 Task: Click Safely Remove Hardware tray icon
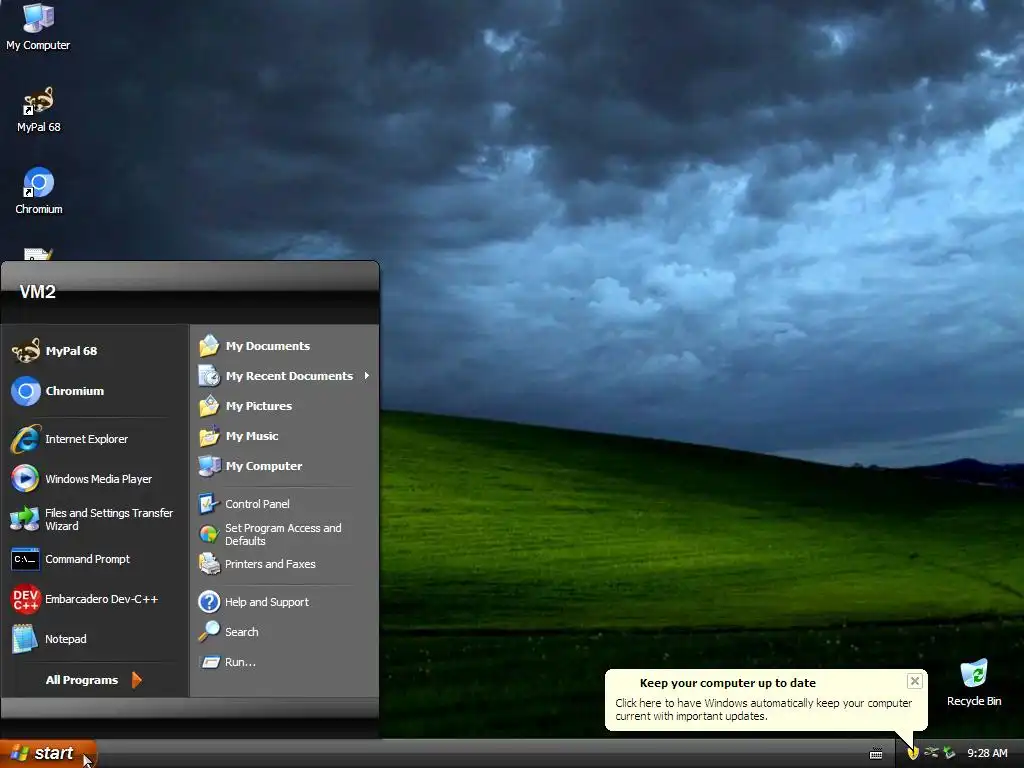pos(949,753)
